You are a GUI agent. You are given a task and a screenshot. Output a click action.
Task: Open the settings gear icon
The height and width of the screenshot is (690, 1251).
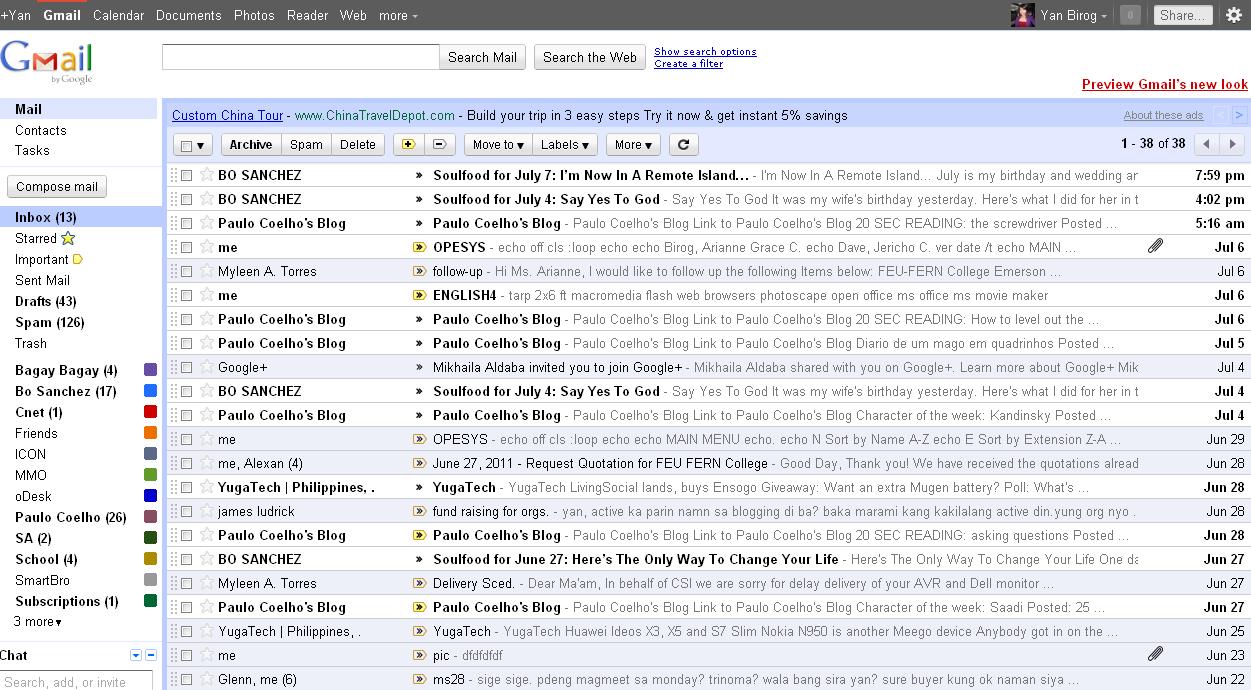click(x=1234, y=15)
